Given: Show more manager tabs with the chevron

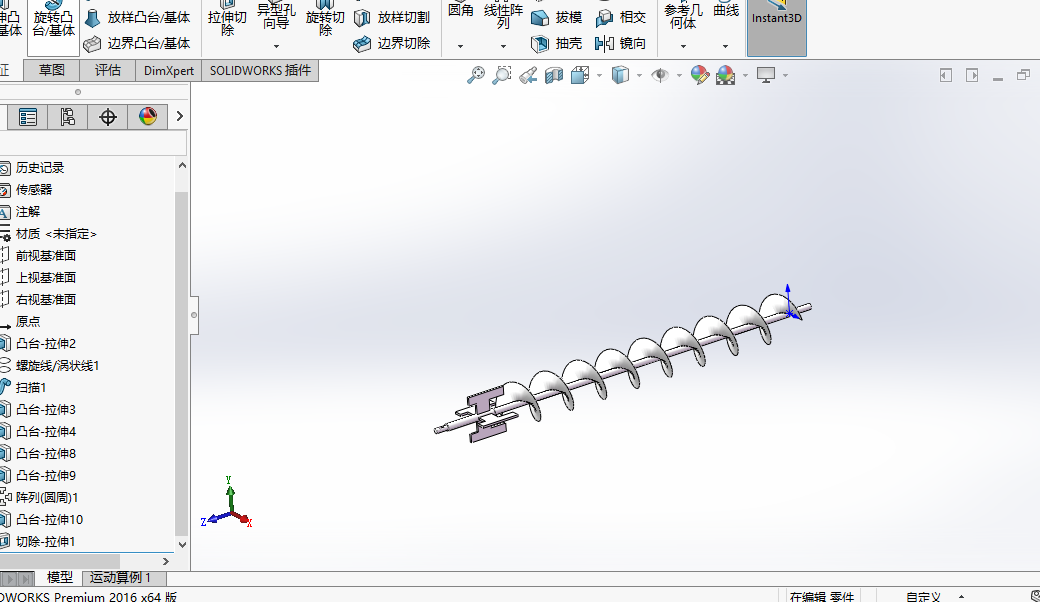Looking at the screenshot, I should (x=179, y=117).
